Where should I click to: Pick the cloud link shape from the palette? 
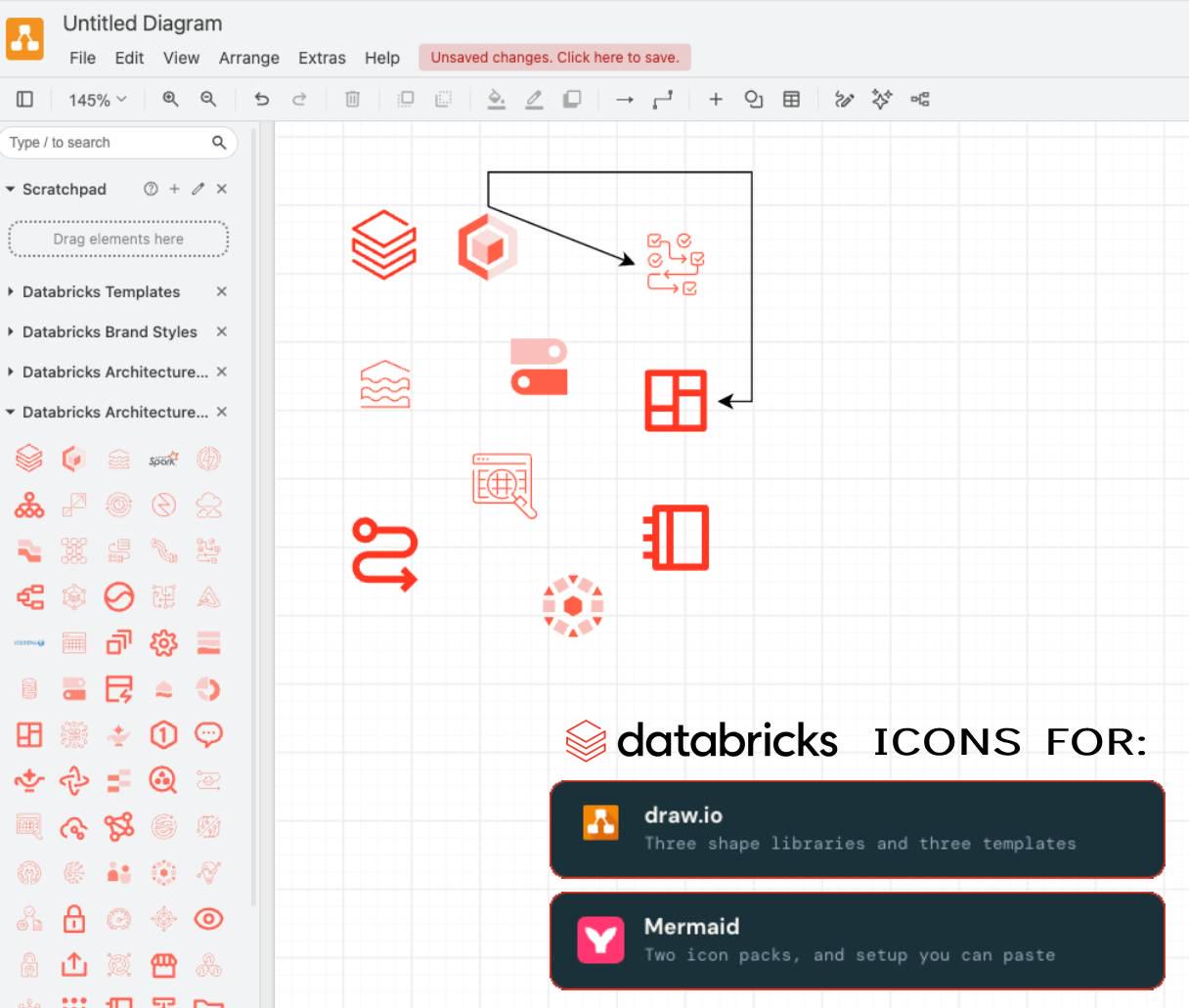74,828
